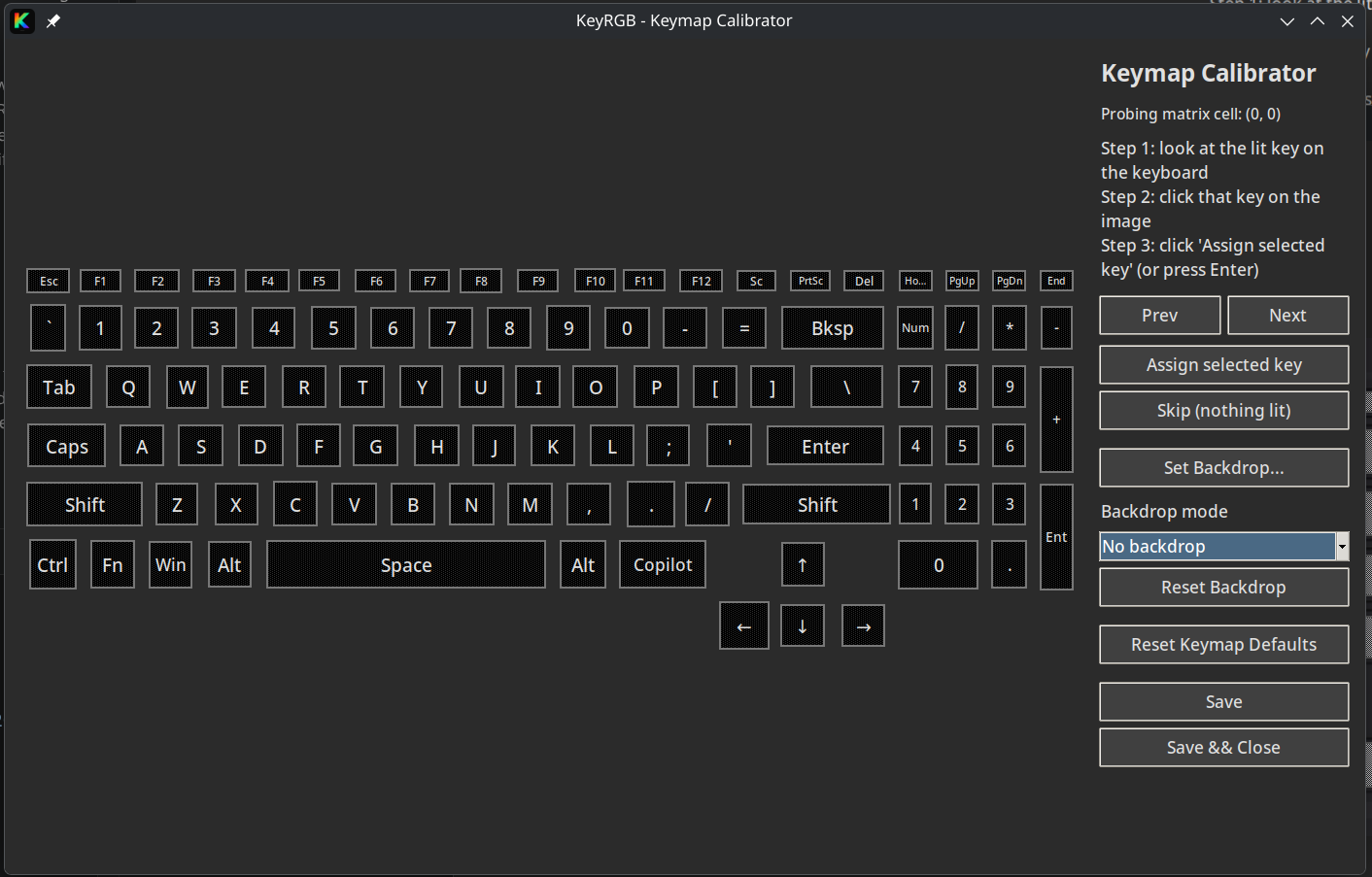Select the Bksp key
1372x877 pixels.
point(833,328)
